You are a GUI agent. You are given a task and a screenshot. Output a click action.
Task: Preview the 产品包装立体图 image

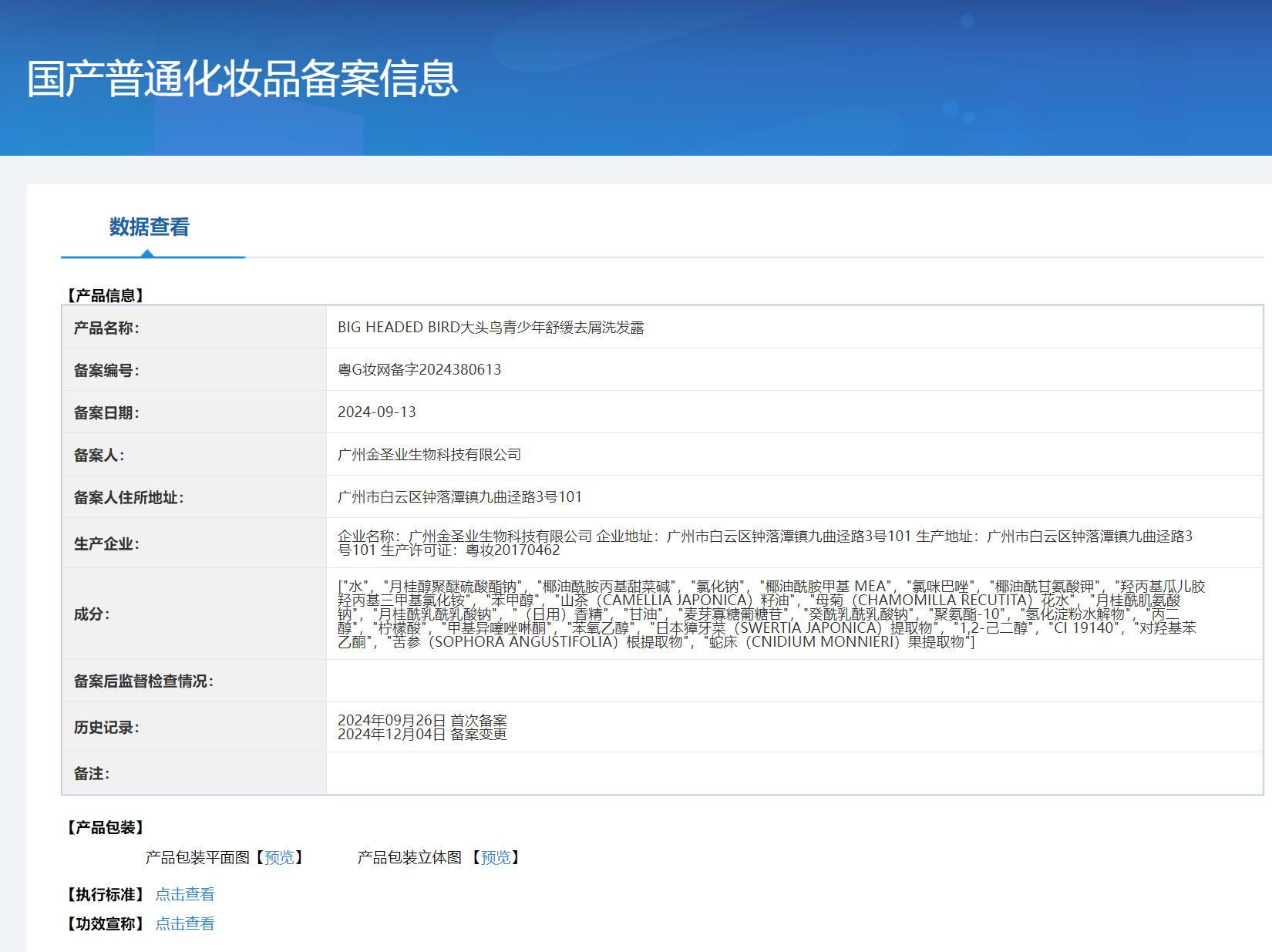(496, 857)
